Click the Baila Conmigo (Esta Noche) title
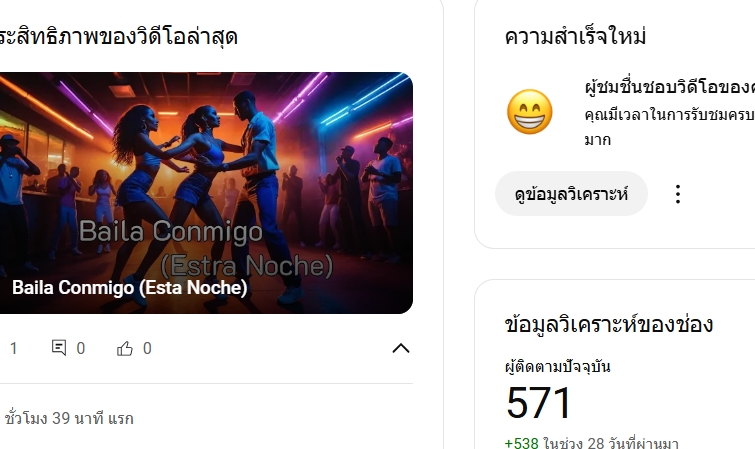Screen dimensions: 755x449 coord(130,288)
